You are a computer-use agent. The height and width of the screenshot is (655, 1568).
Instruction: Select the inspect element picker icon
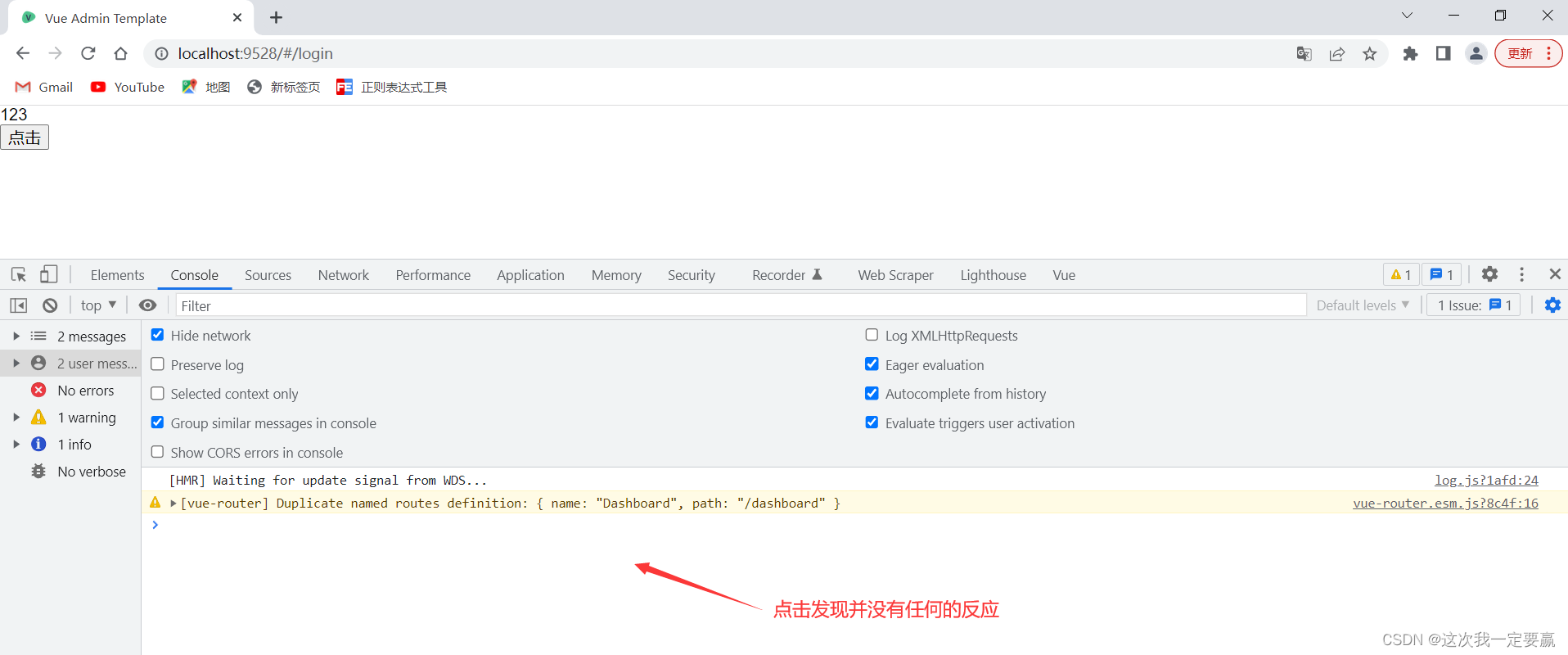pos(19,275)
